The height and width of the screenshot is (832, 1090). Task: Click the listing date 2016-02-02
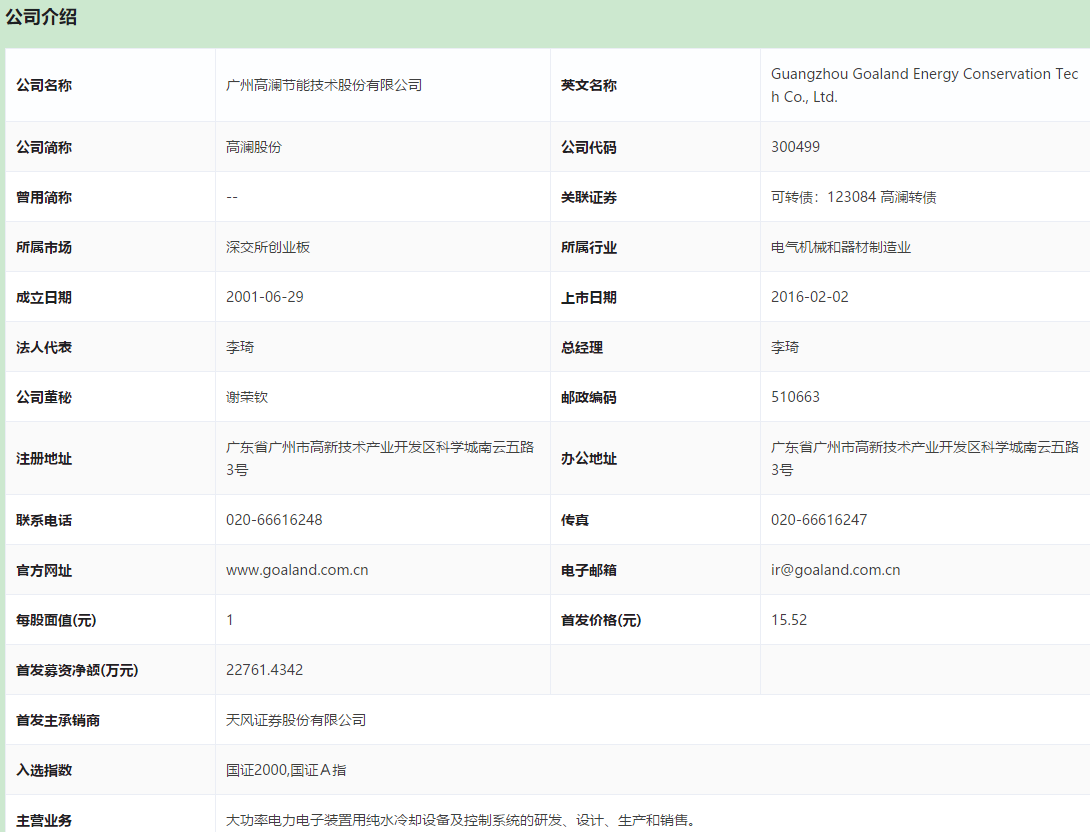point(809,297)
